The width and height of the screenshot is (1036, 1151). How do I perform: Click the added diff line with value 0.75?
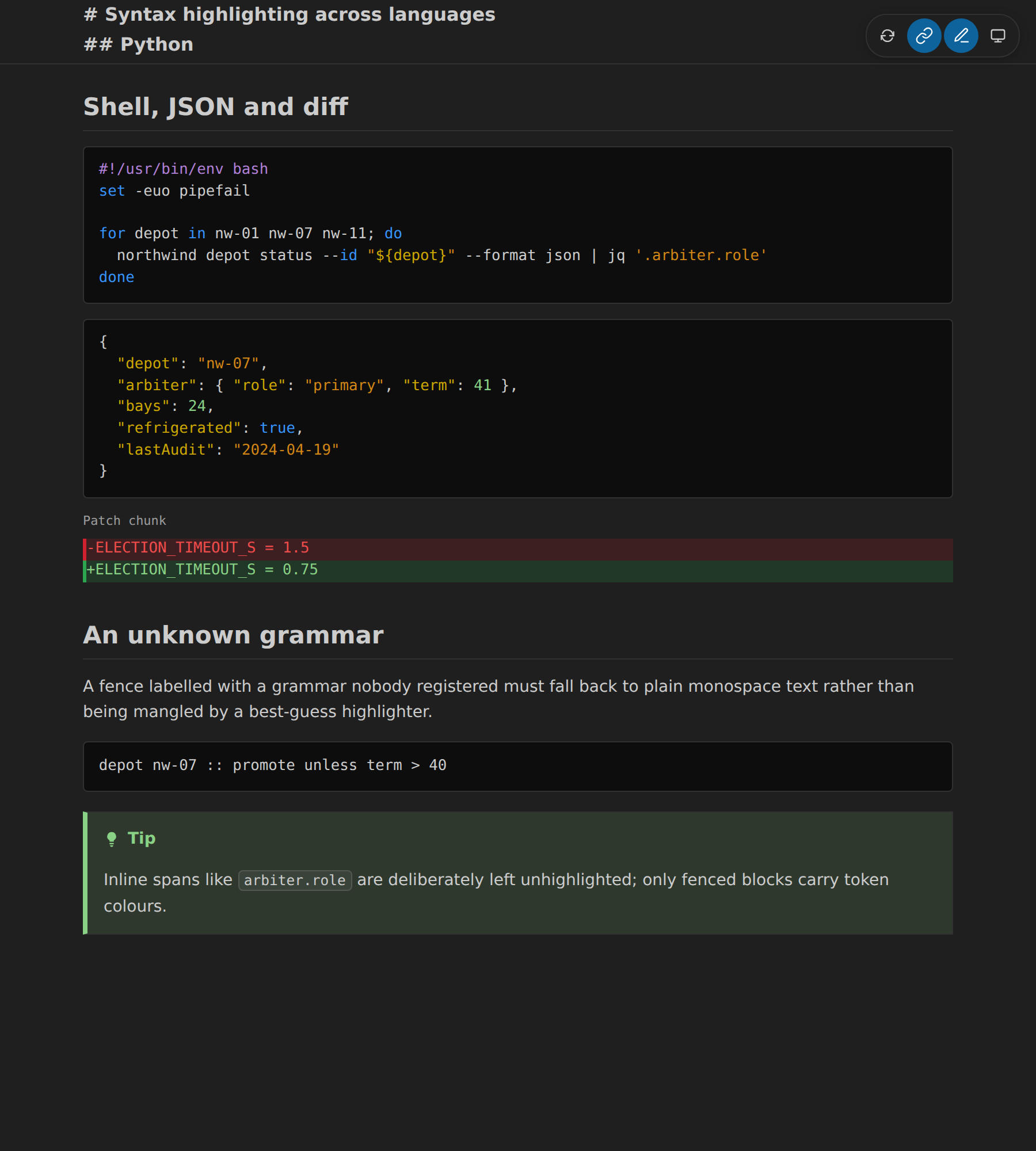click(x=518, y=571)
